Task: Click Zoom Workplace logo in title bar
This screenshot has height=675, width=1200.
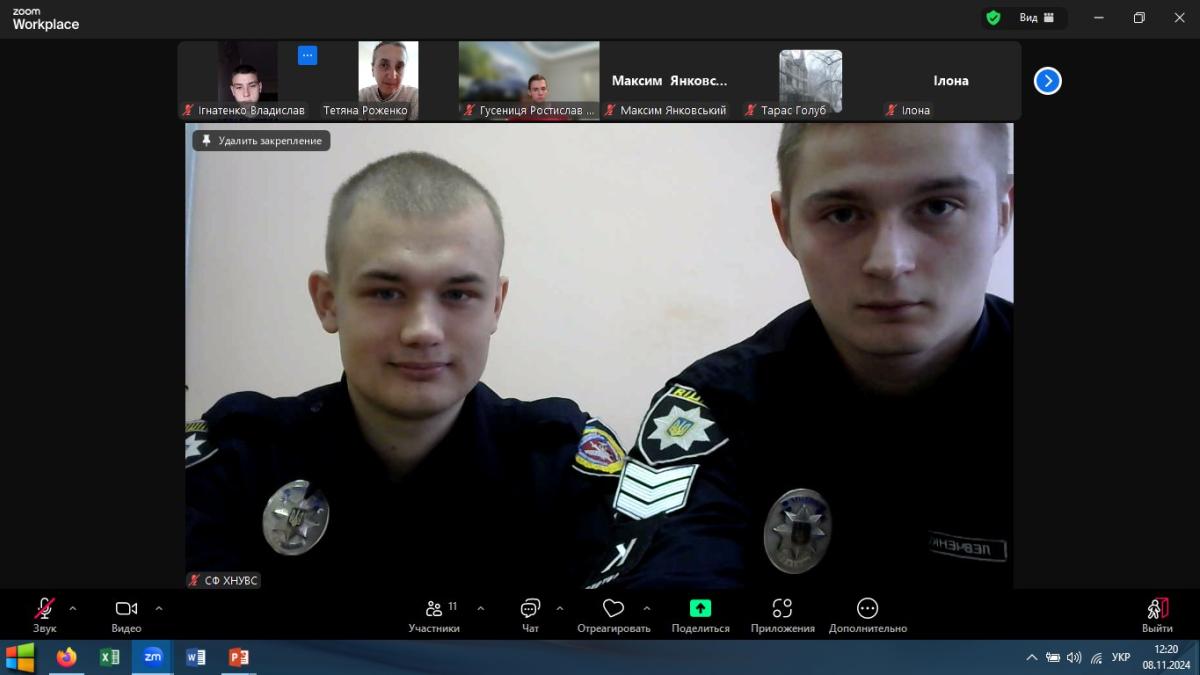Action: [45, 19]
